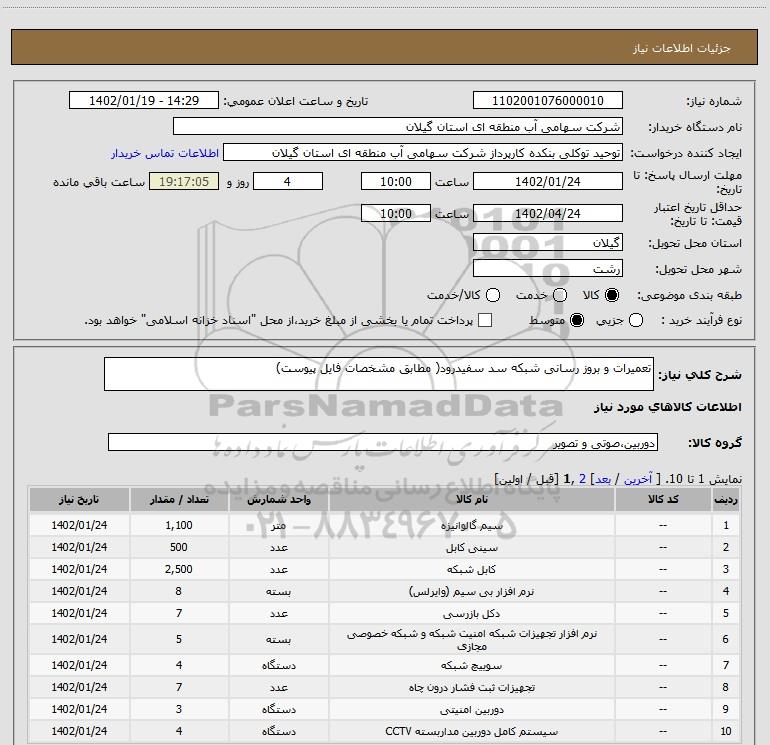
Task: Click the buyer organization name field
Action: [x=398, y=127]
